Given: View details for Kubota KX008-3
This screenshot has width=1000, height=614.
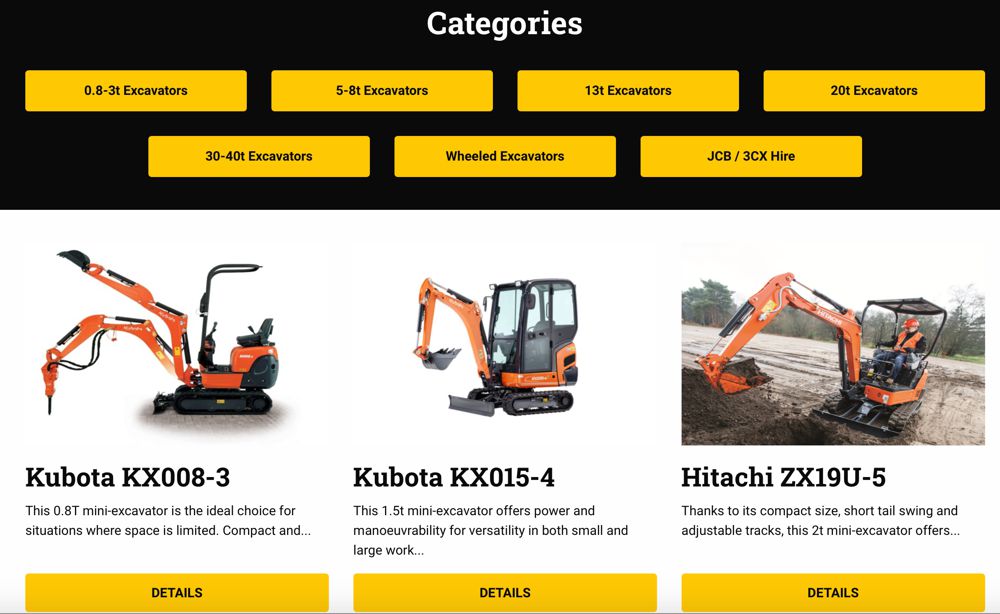Looking at the screenshot, I should 177,592.
